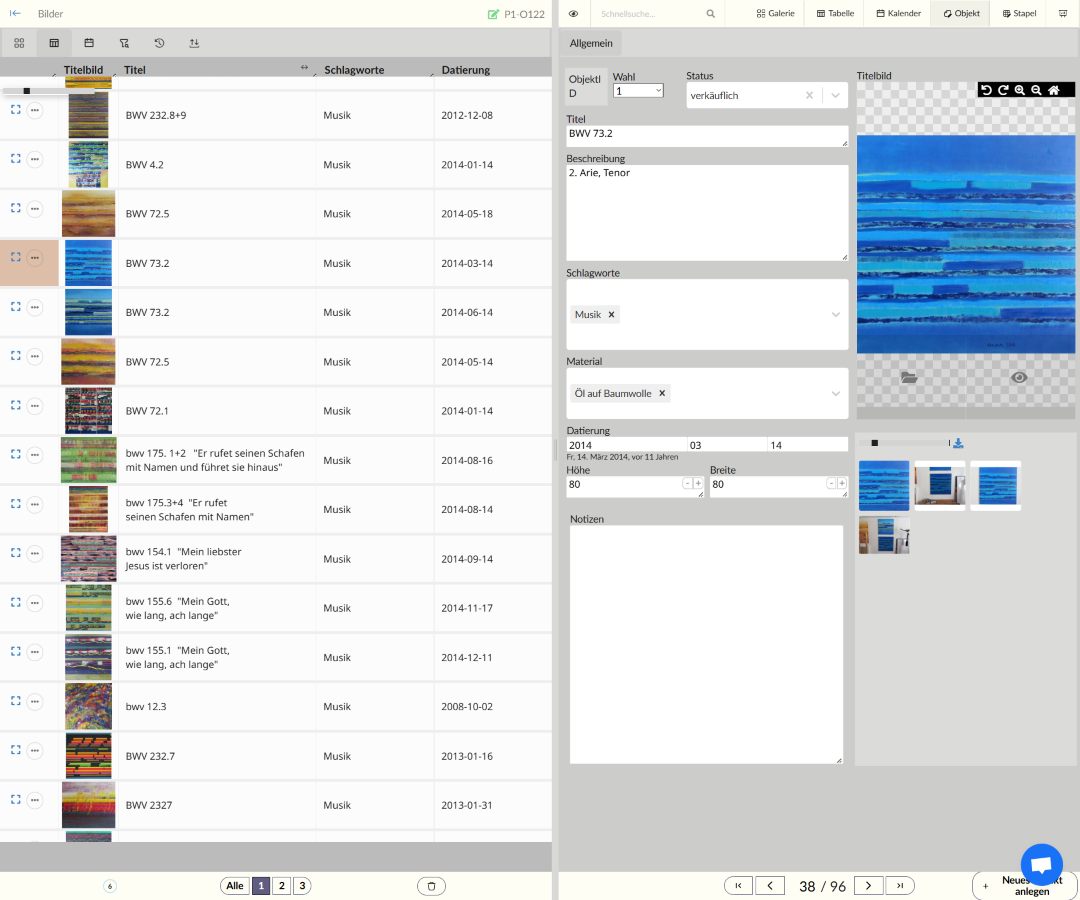Switch to the Kalender view tab
Image resolution: width=1080 pixels, height=900 pixels.
(898, 14)
